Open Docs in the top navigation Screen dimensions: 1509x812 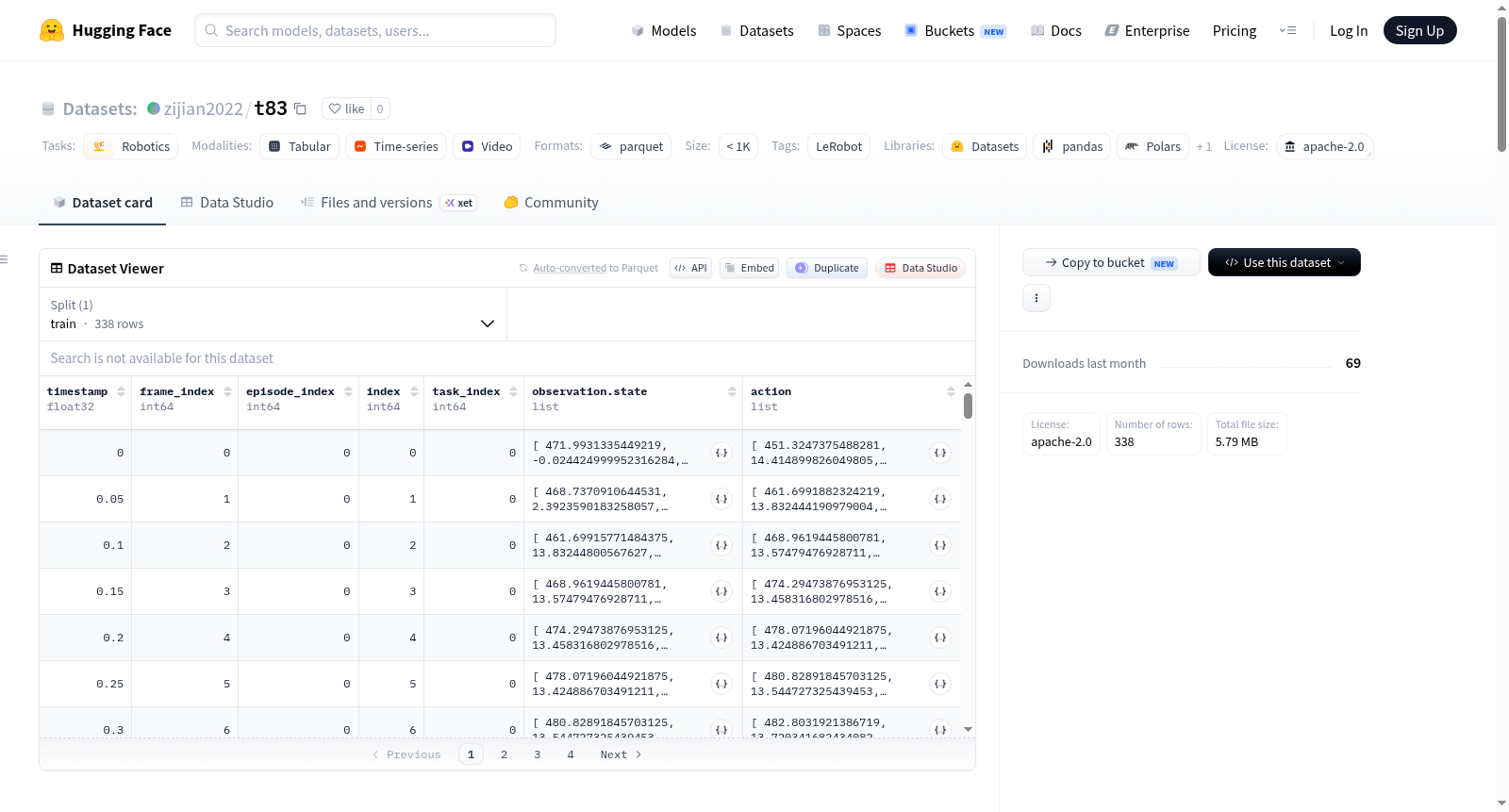tap(1056, 30)
